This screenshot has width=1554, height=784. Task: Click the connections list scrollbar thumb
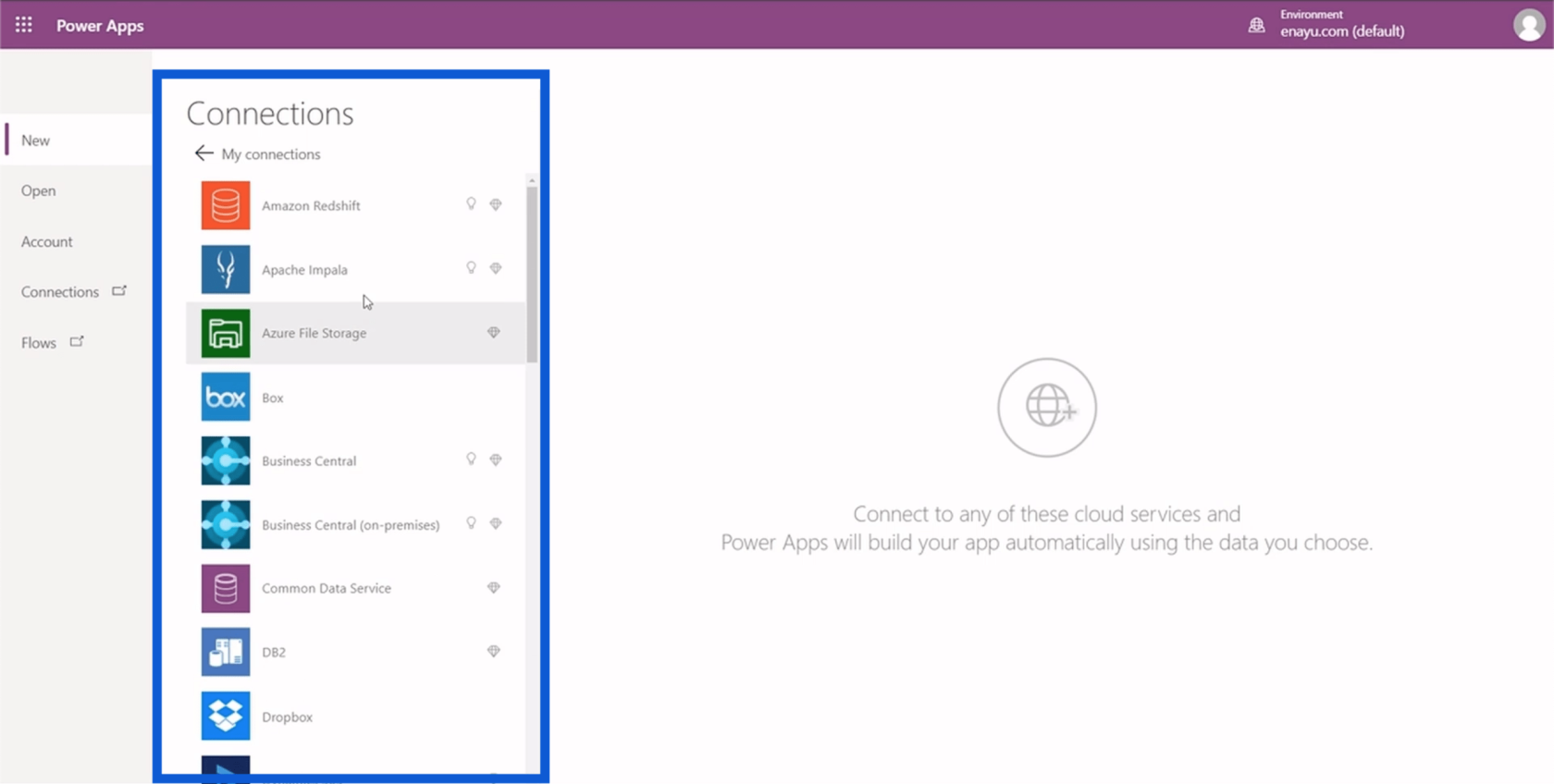(x=532, y=275)
